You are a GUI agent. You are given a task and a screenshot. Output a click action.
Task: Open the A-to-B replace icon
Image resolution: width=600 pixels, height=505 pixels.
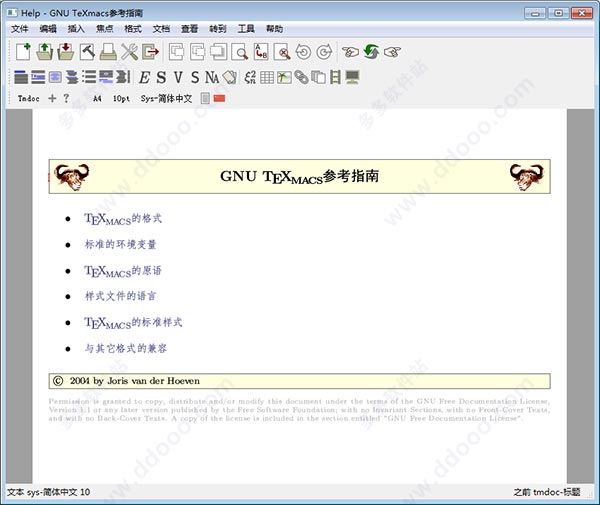coord(261,52)
